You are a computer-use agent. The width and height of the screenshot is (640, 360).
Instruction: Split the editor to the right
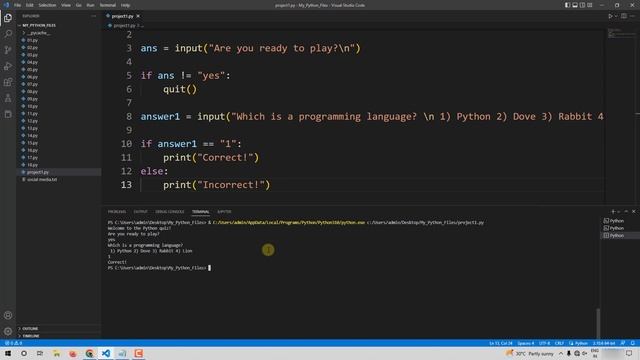[624, 16]
